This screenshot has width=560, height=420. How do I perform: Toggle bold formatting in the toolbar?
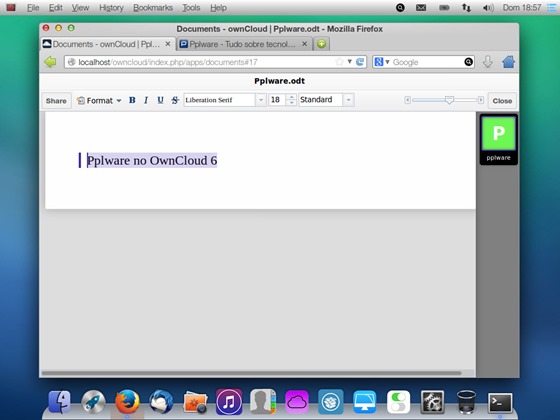click(x=132, y=100)
